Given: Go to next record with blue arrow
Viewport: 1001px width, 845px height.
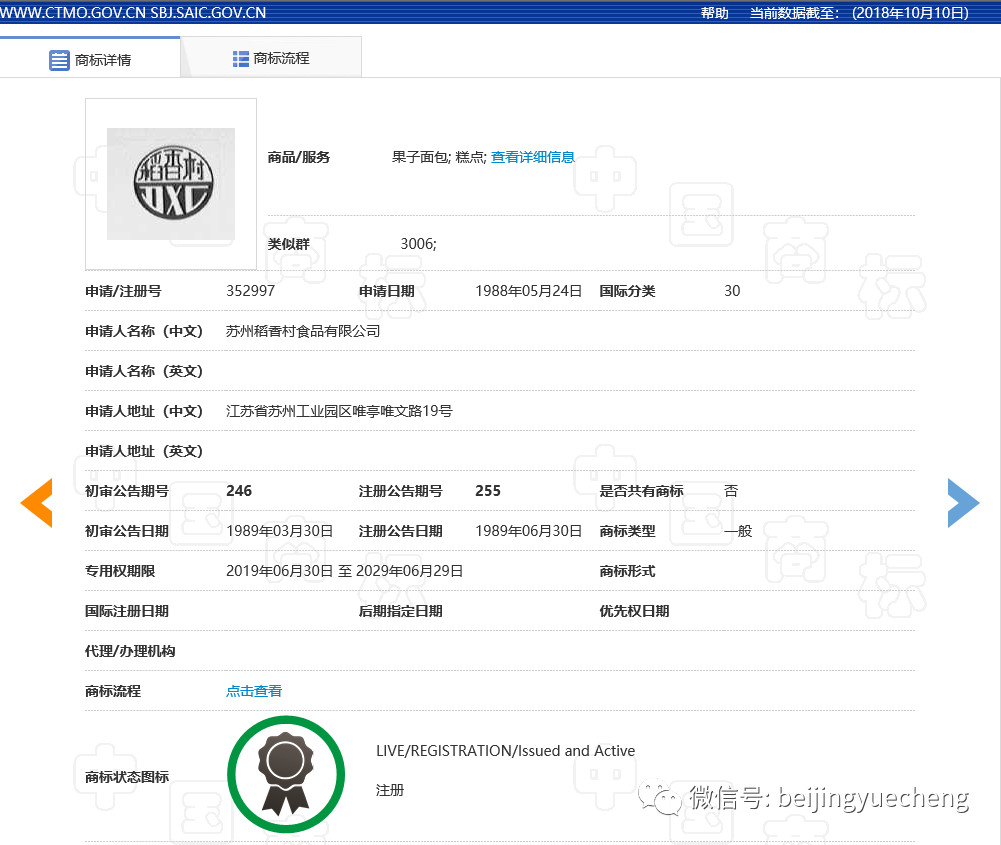Looking at the screenshot, I should [x=963, y=503].
